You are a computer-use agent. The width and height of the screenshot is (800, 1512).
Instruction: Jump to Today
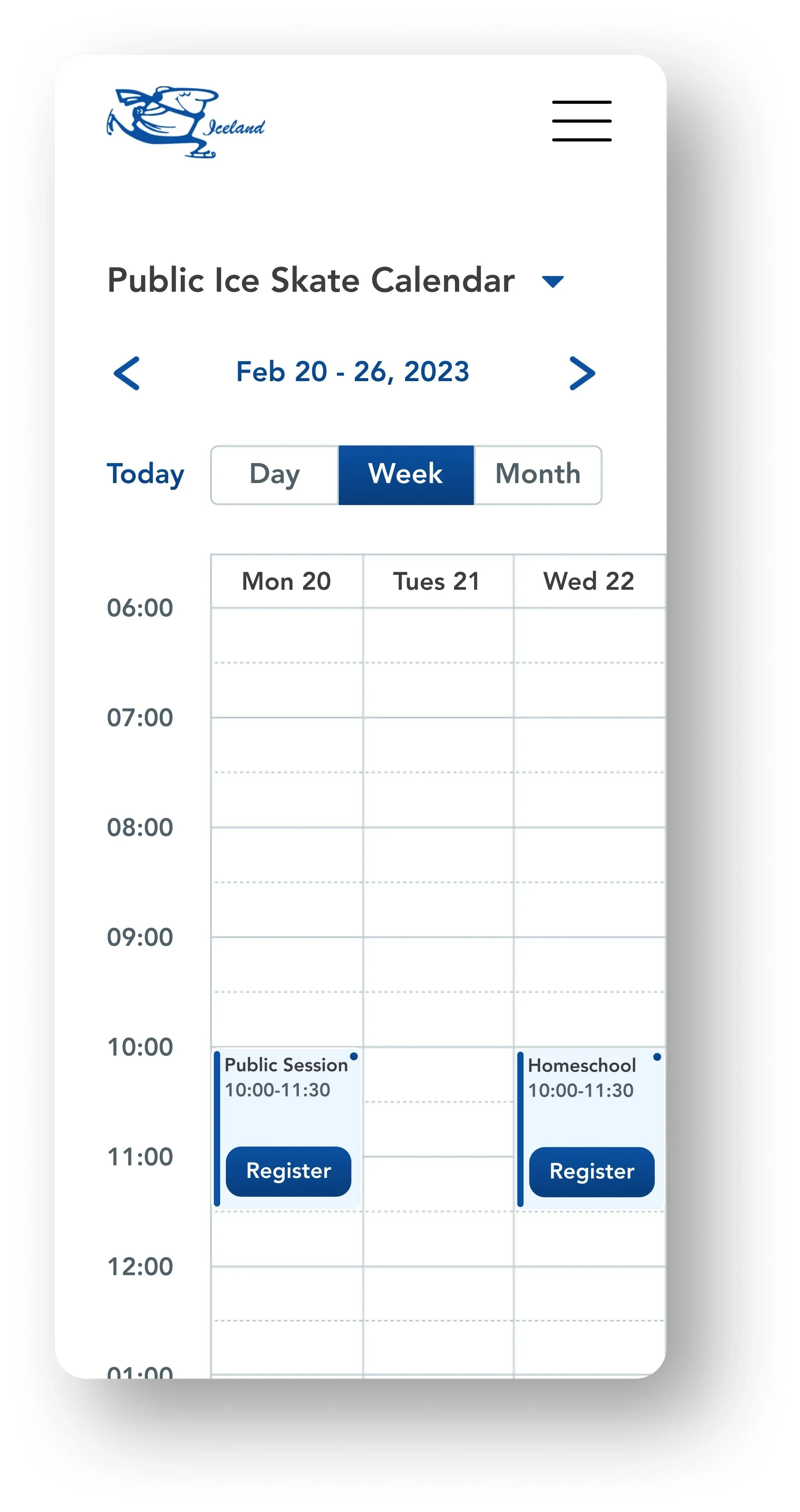click(x=145, y=474)
